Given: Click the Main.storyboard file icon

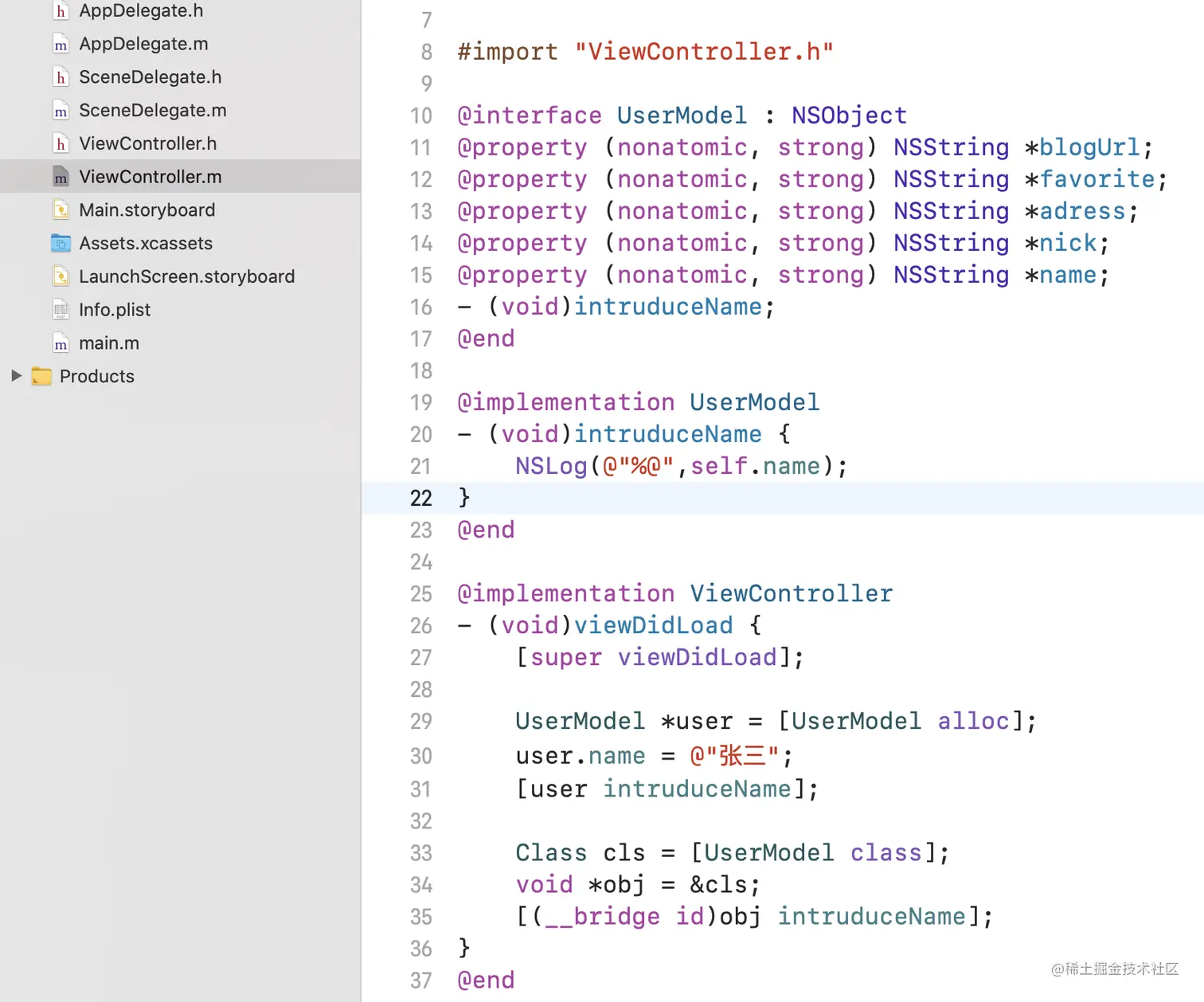Looking at the screenshot, I should 61,210.
